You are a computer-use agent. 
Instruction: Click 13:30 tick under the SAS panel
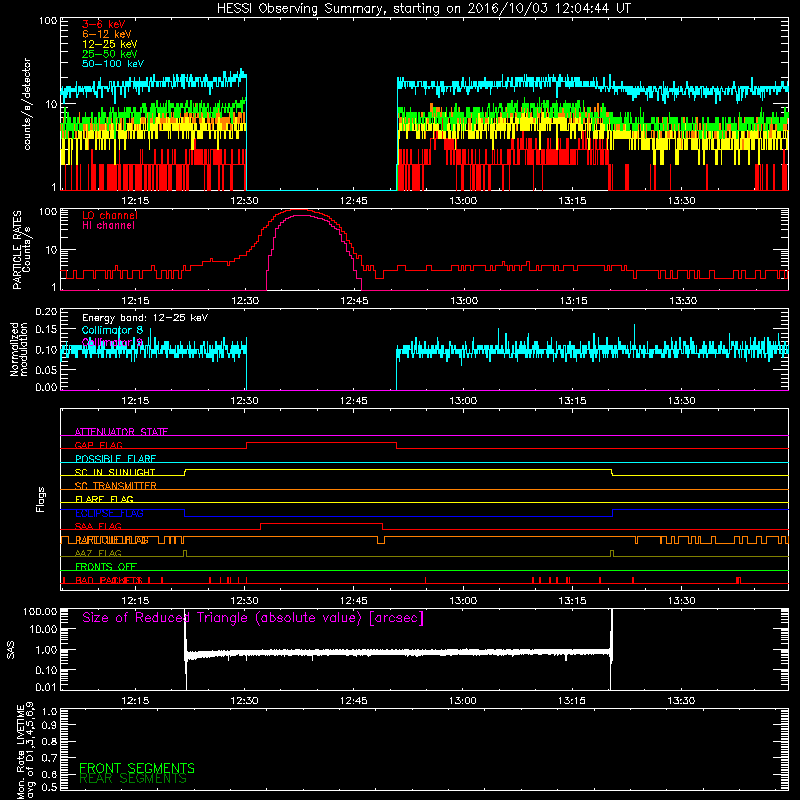click(681, 701)
